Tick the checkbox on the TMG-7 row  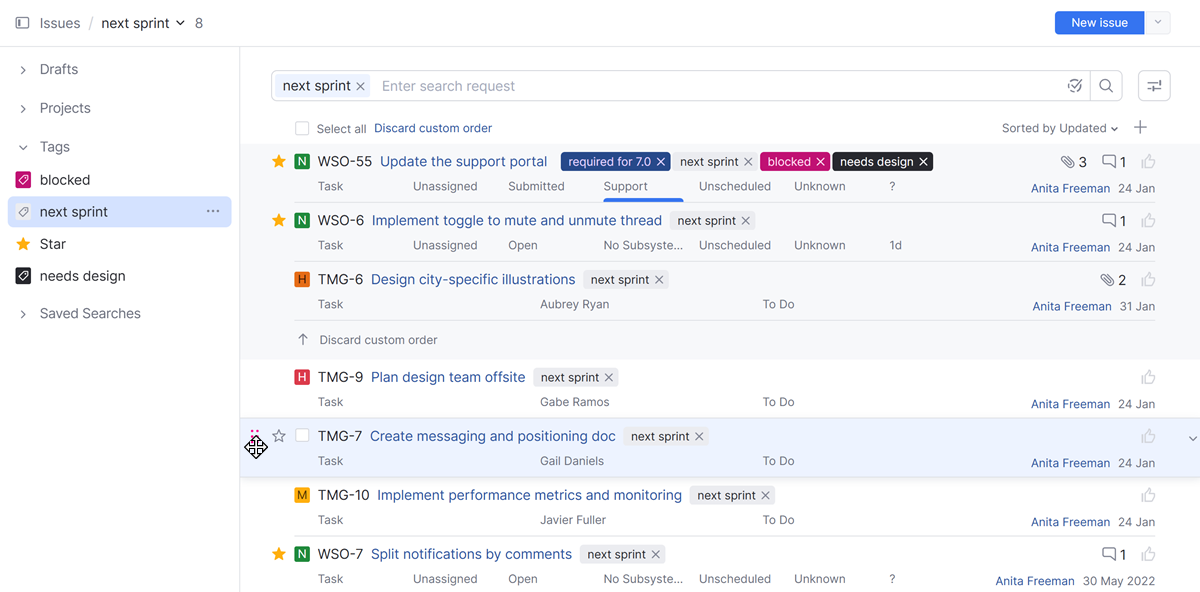pyautogui.click(x=302, y=435)
